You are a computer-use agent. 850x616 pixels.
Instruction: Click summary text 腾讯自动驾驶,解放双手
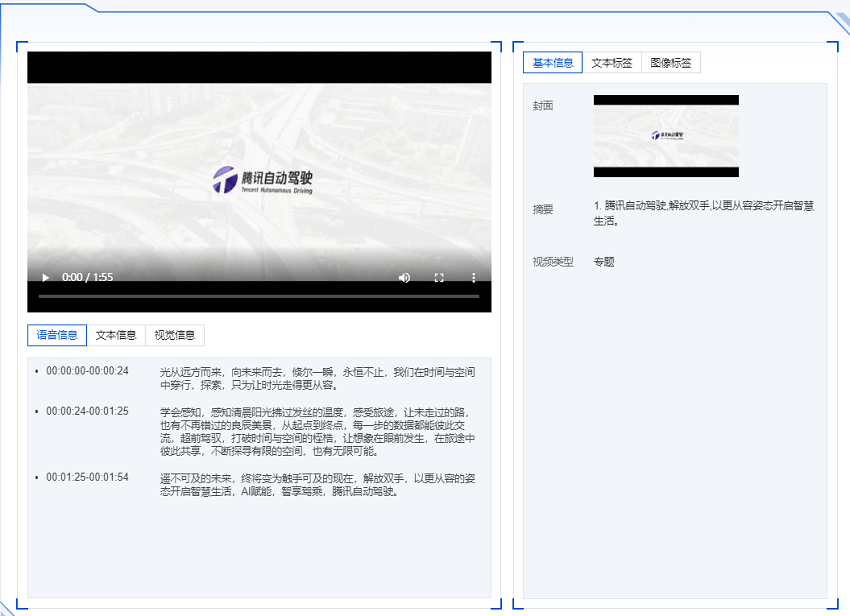point(704,213)
